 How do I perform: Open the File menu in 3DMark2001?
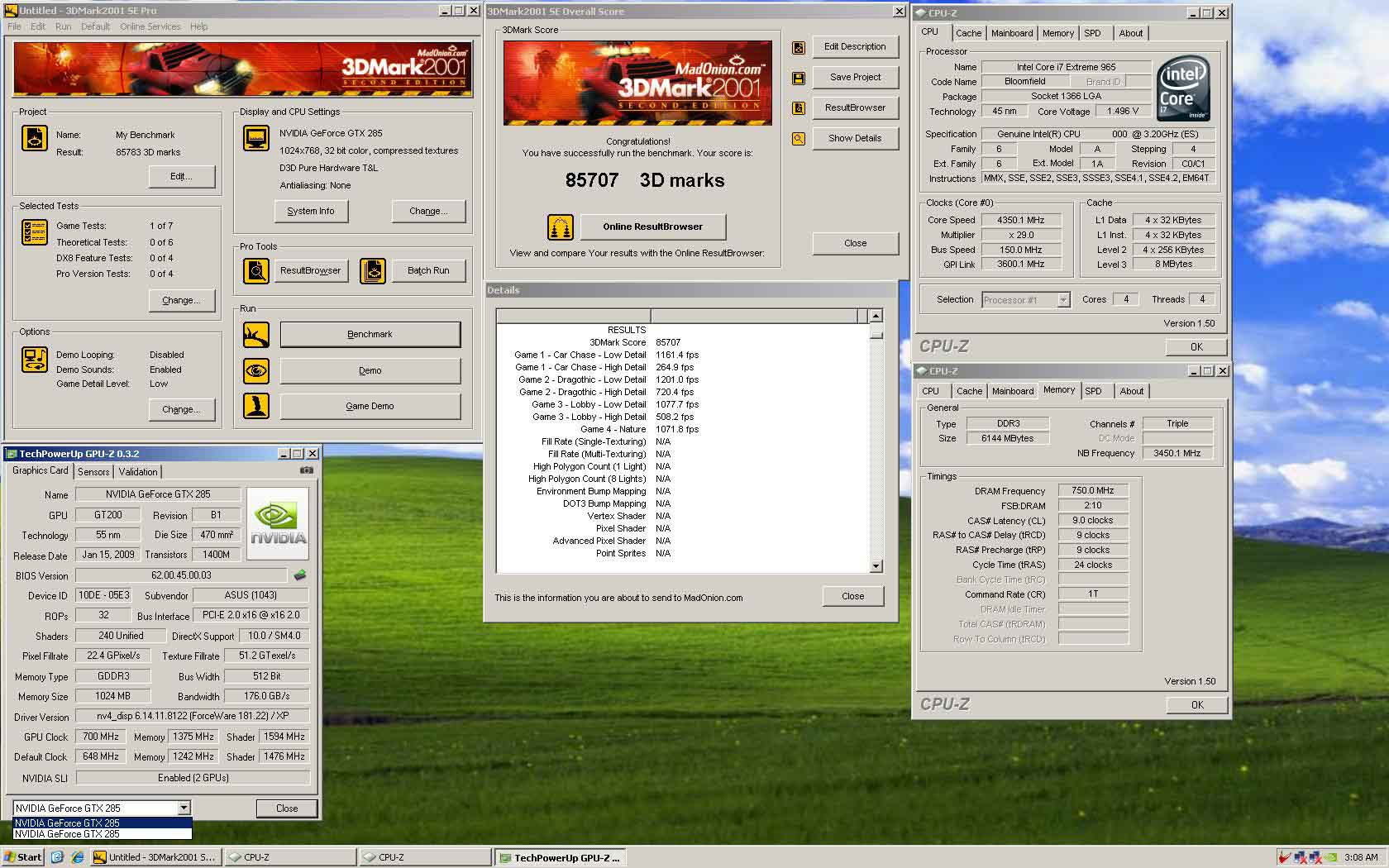point(14,26)
